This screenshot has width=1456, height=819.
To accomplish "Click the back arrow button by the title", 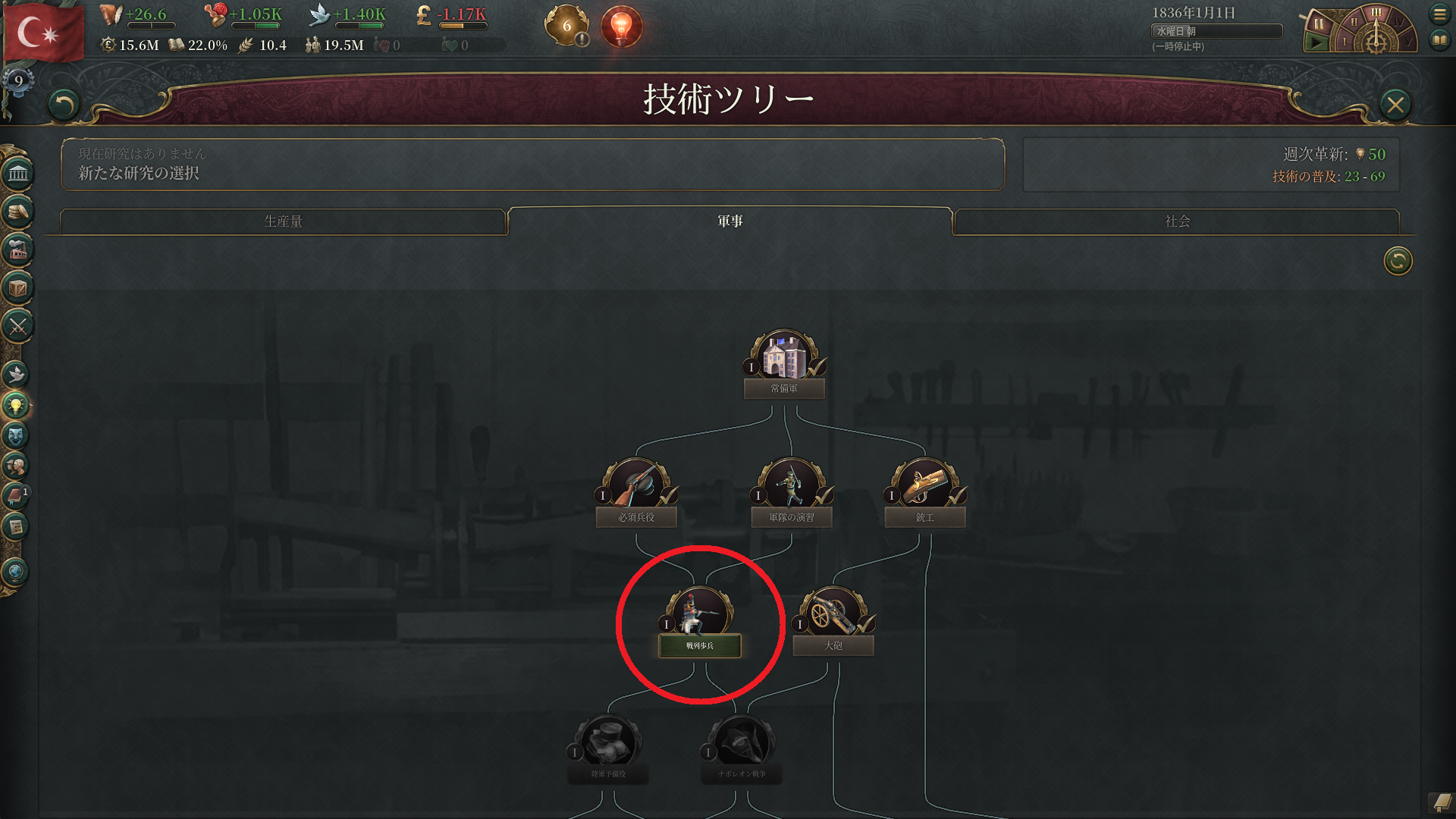I will coord(64,105).
